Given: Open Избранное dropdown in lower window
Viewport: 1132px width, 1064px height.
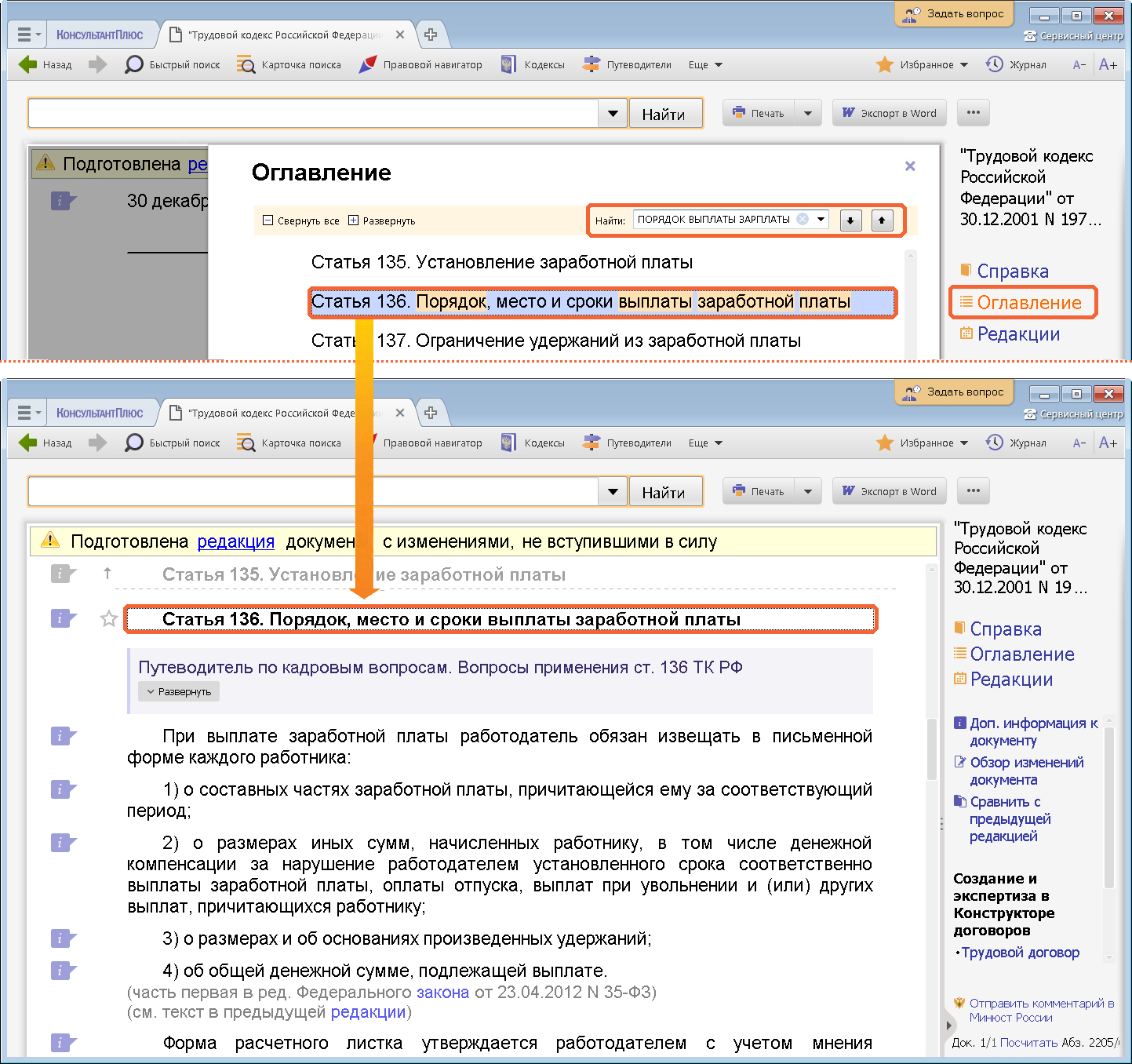Looking at the screenshot, I should (922, 443).
